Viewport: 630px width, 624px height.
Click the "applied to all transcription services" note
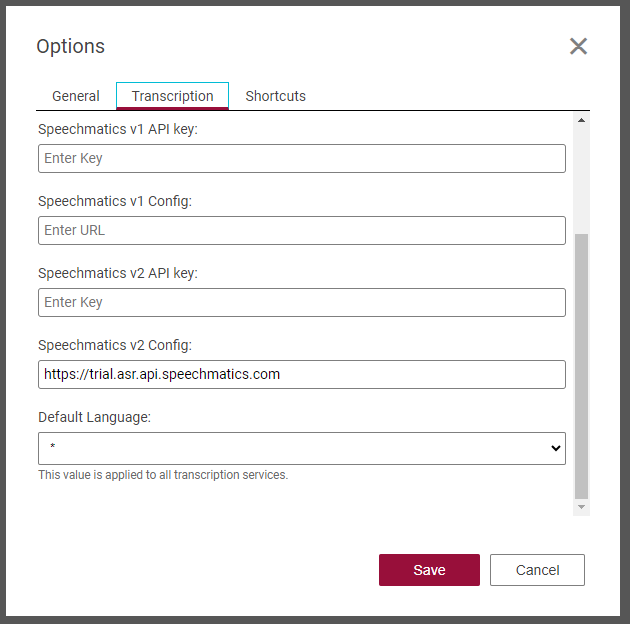163,475
